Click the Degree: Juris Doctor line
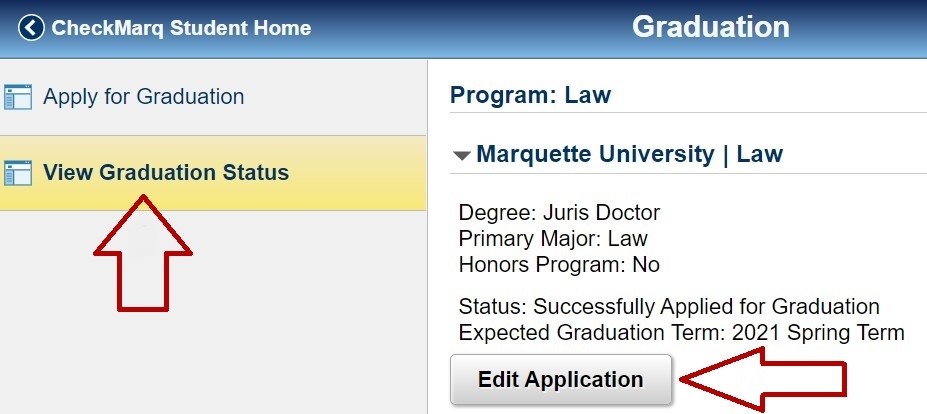Viewport: 927px width, 414px height. click(x=559, y=213)
